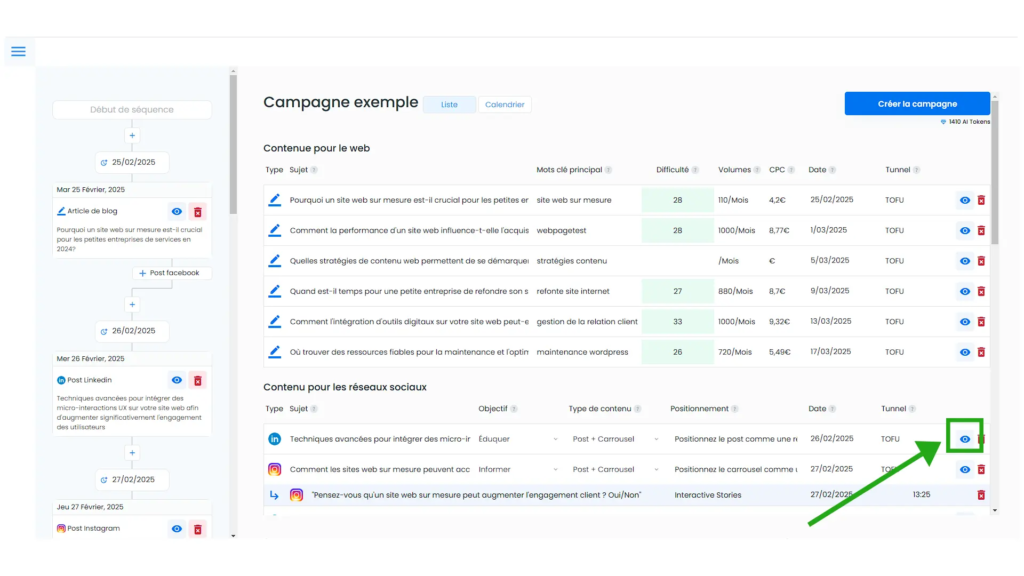Click the left sequence panel scrollbar
1024x576 pixels.
[233, 144]
